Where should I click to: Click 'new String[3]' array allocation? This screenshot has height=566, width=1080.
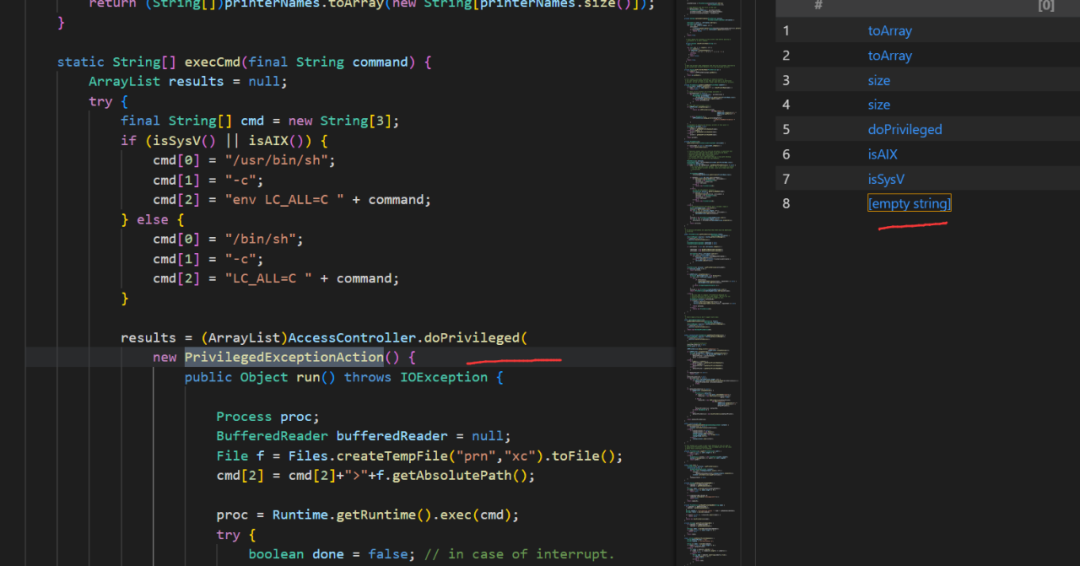[x=340, y=121]
